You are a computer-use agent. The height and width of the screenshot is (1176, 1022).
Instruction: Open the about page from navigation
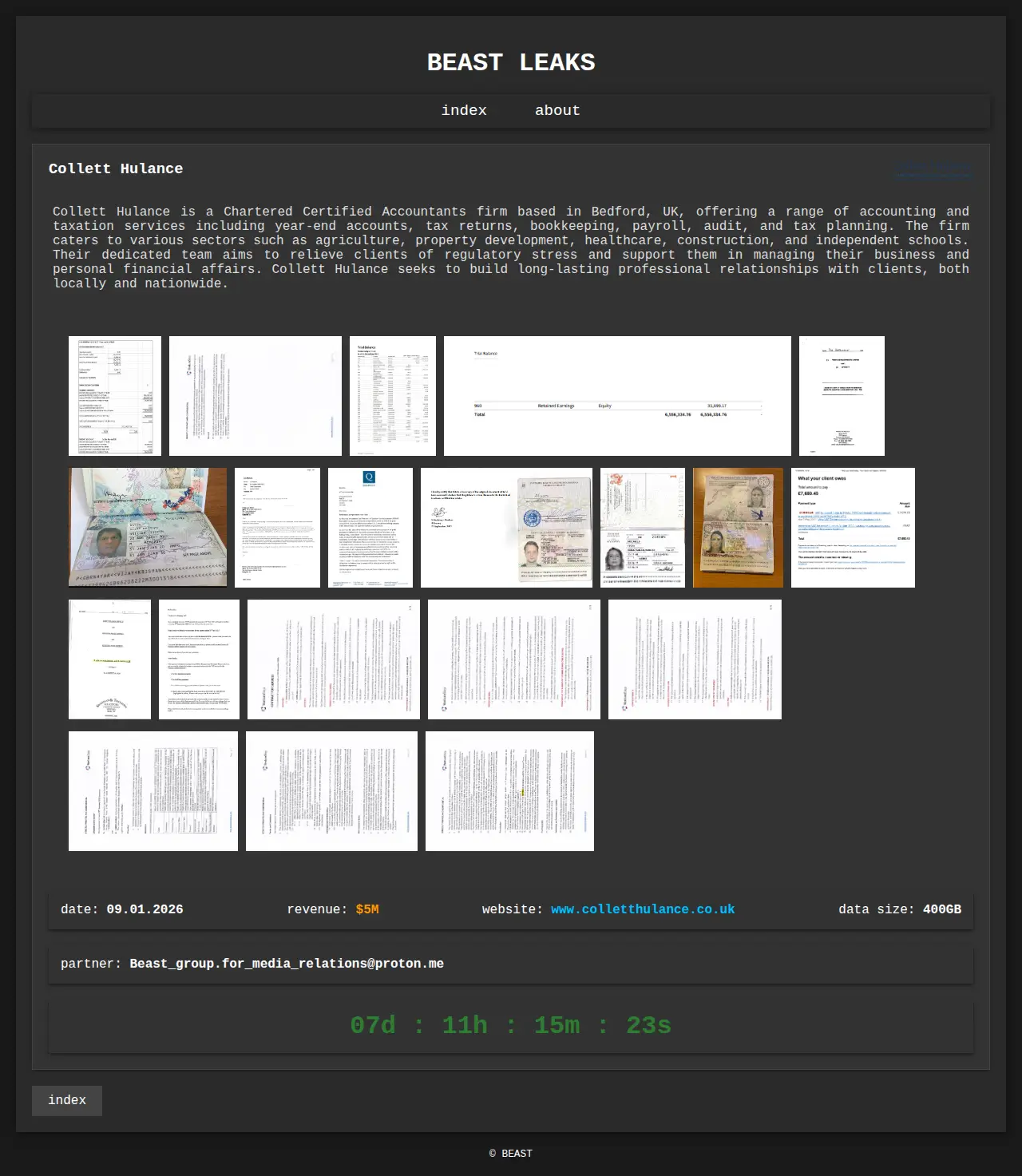557,111
